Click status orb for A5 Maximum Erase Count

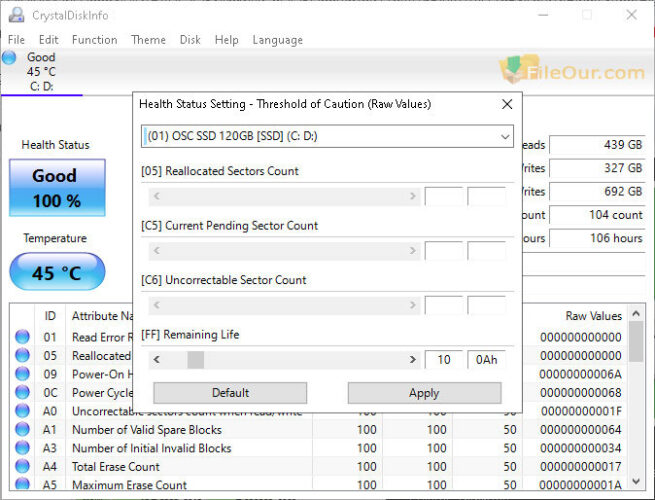23,484
